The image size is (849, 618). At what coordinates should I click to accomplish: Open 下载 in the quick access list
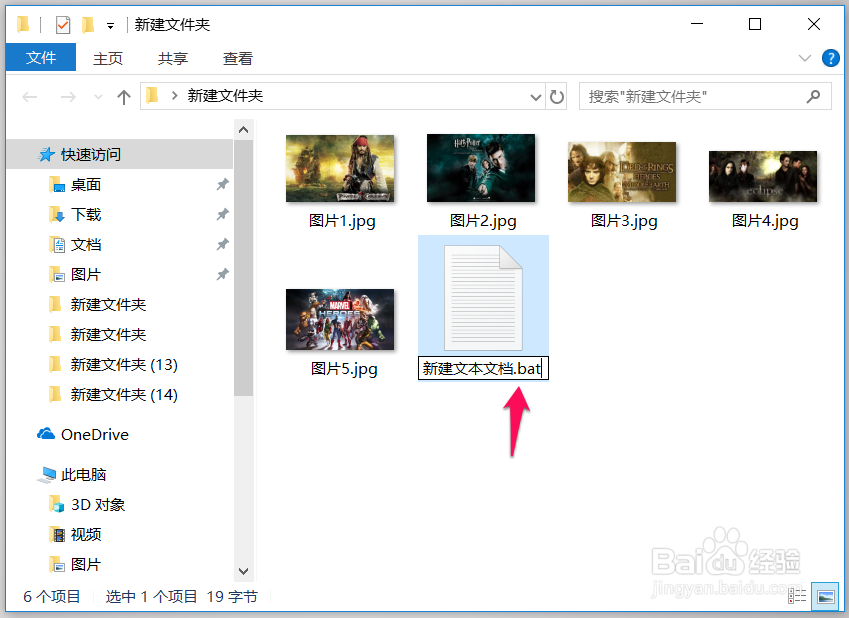click(86, 214)
